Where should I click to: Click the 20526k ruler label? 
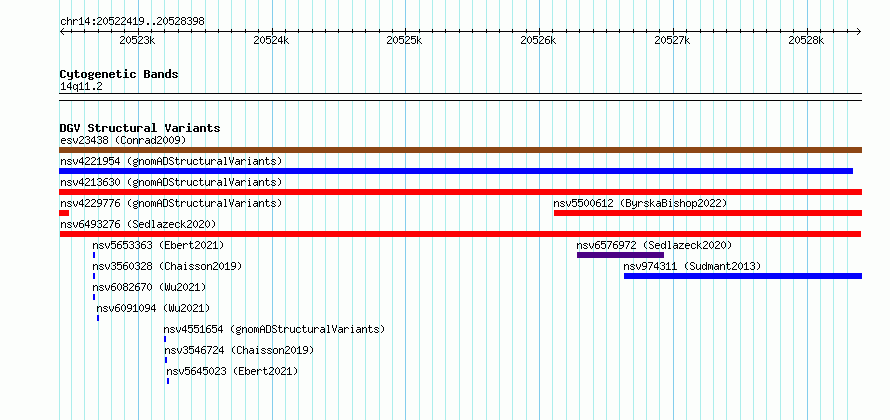click(539, 40)
